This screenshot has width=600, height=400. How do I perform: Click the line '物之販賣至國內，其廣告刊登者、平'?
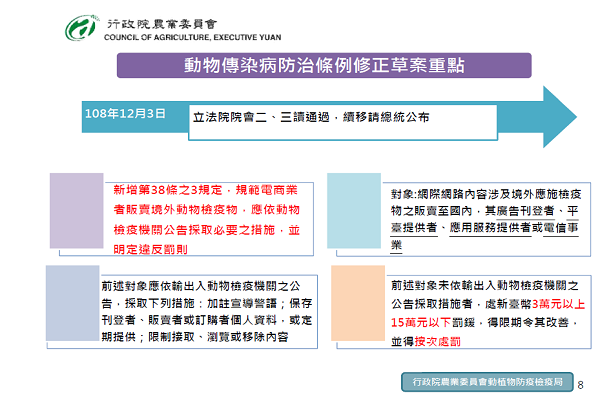(484, 211)
